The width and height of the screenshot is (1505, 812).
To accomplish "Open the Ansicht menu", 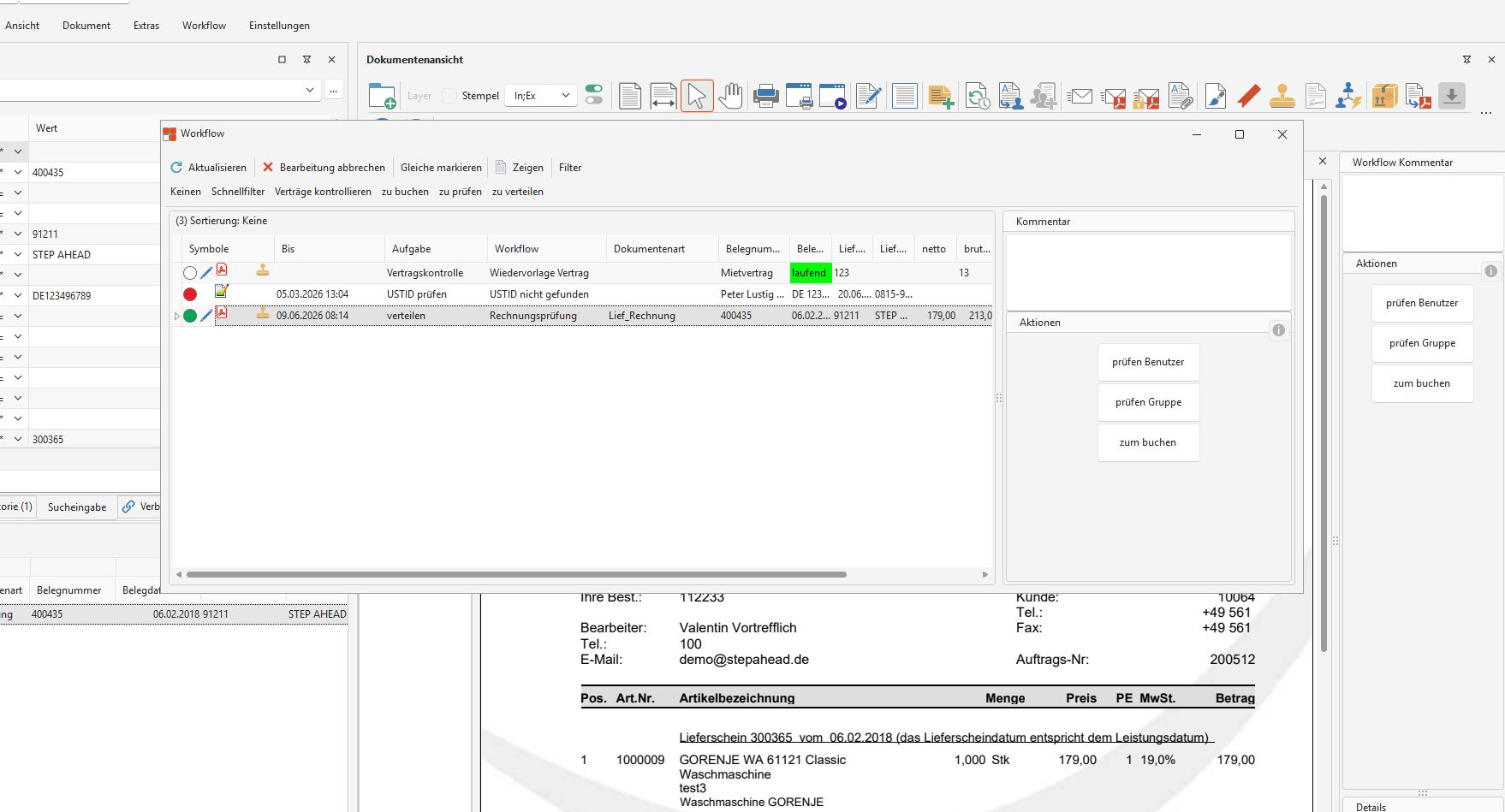I will pyautogui.click(x=22, y=26).
